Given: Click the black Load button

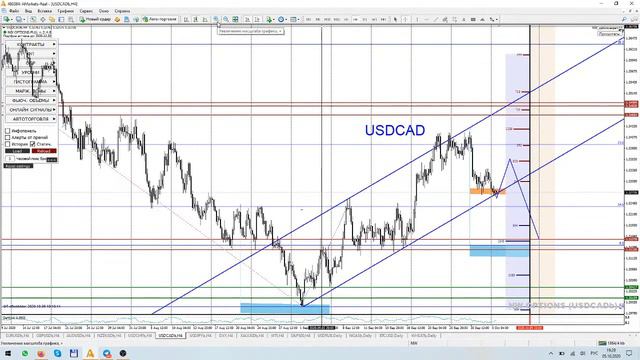Looking at the screenshot, I should pyautogui.click(x=17, y=151).
